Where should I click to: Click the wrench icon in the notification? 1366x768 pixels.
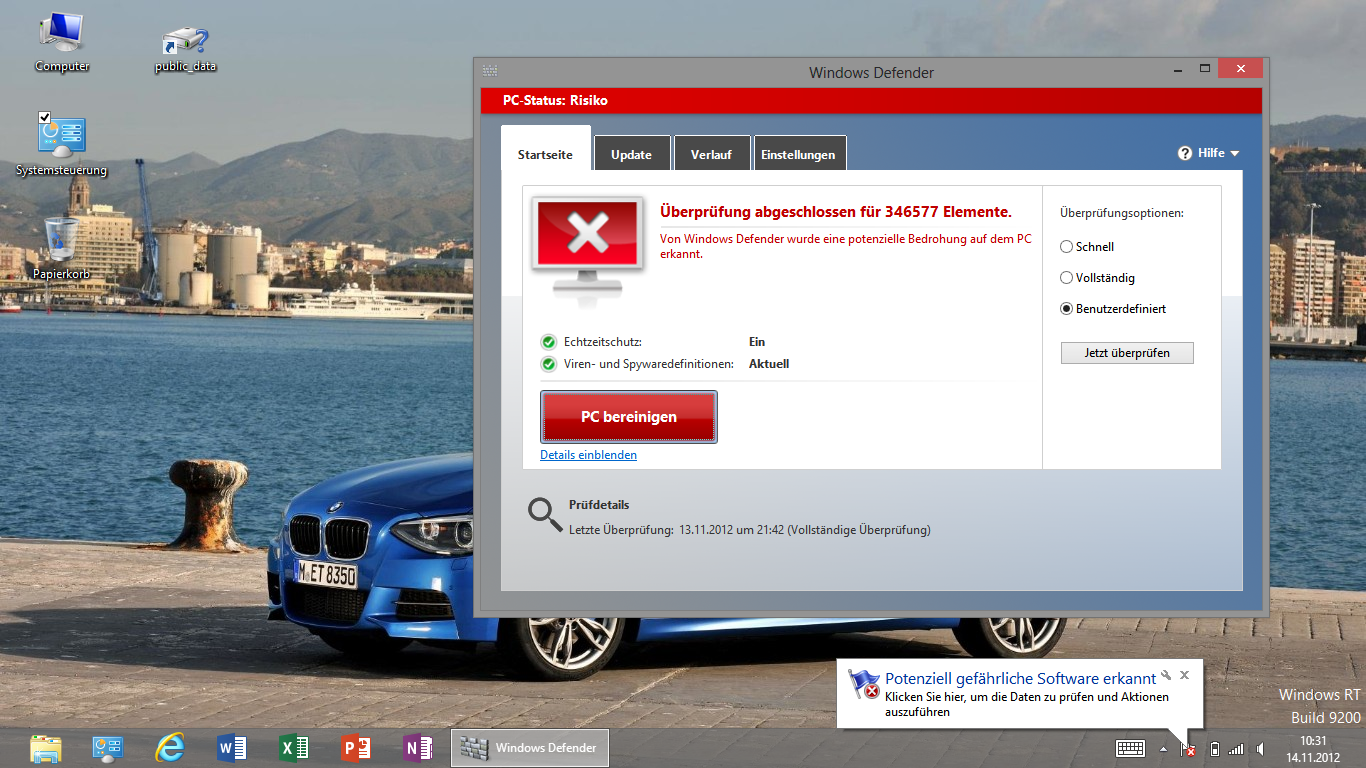pyautogui.click(x=1166, y=675)
